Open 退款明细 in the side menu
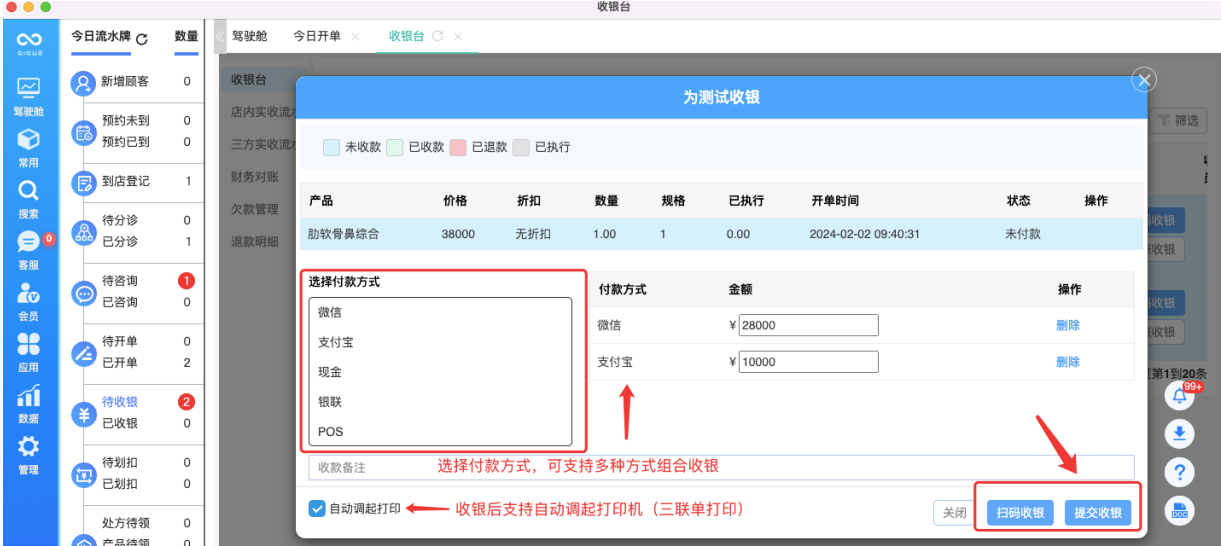Screen dimensions: 1221x546 pos(255,241)
